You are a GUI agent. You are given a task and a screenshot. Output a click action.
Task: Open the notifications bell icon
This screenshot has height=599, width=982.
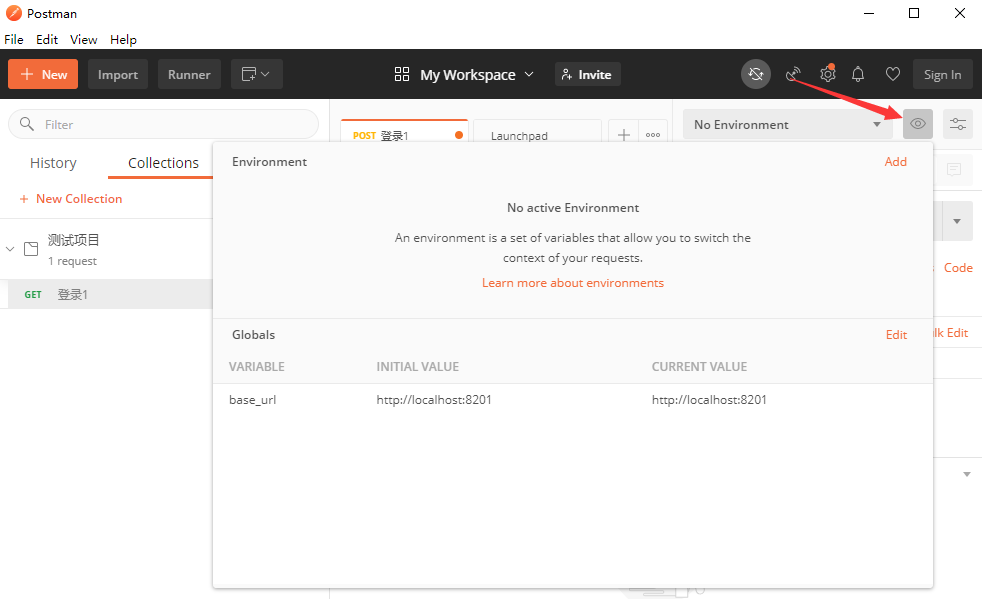point(858,75)
